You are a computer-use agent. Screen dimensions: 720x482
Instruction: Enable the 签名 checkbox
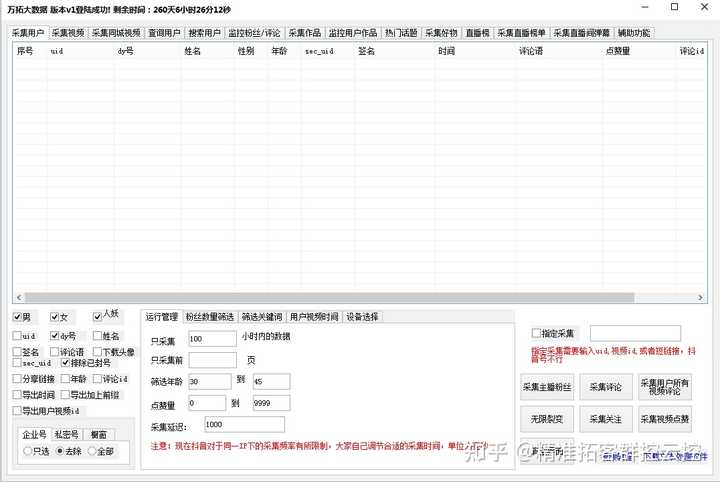click(x=17, y=352)
